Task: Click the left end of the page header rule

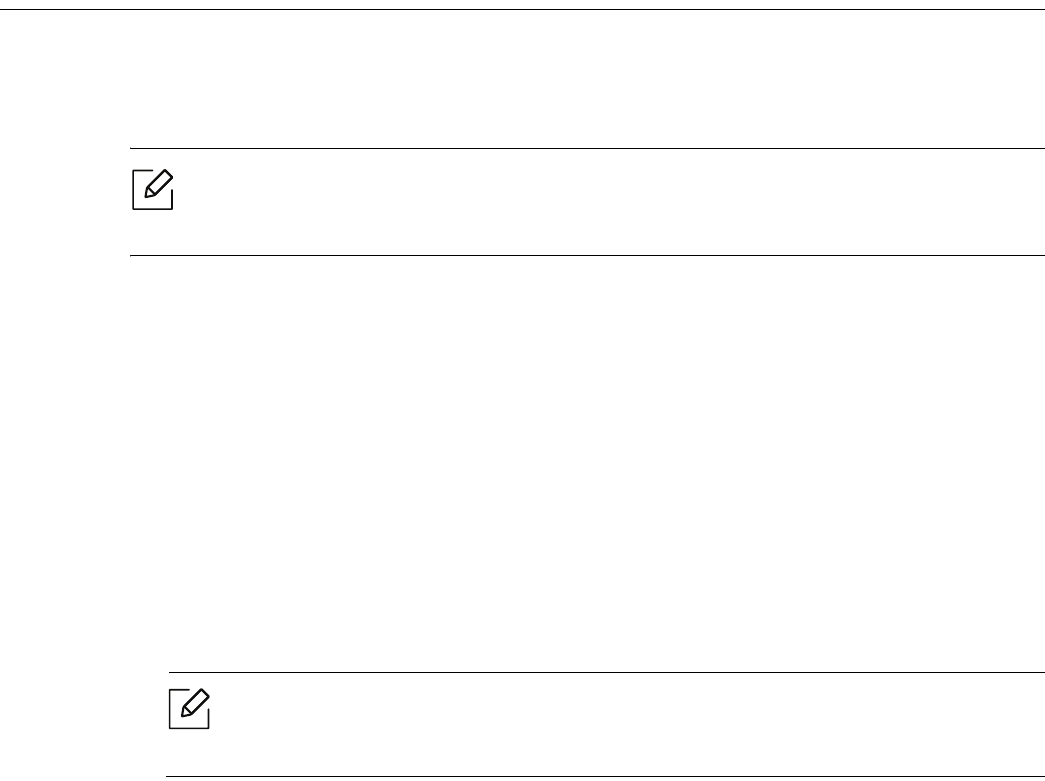Action: pos(5,10)
